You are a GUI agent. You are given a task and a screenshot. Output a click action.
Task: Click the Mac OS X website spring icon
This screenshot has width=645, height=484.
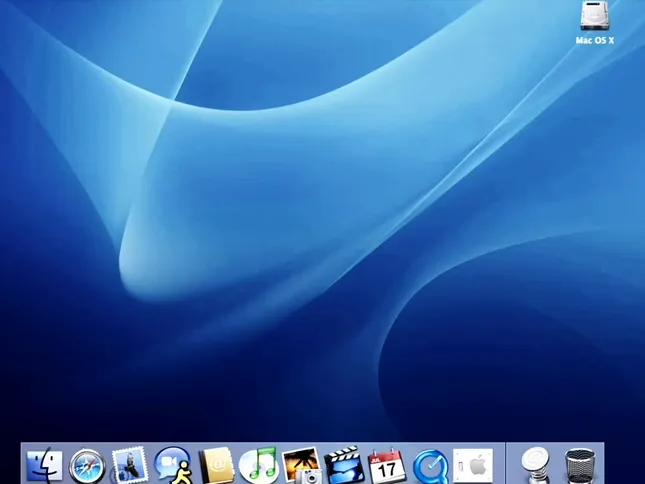point(536,465)
